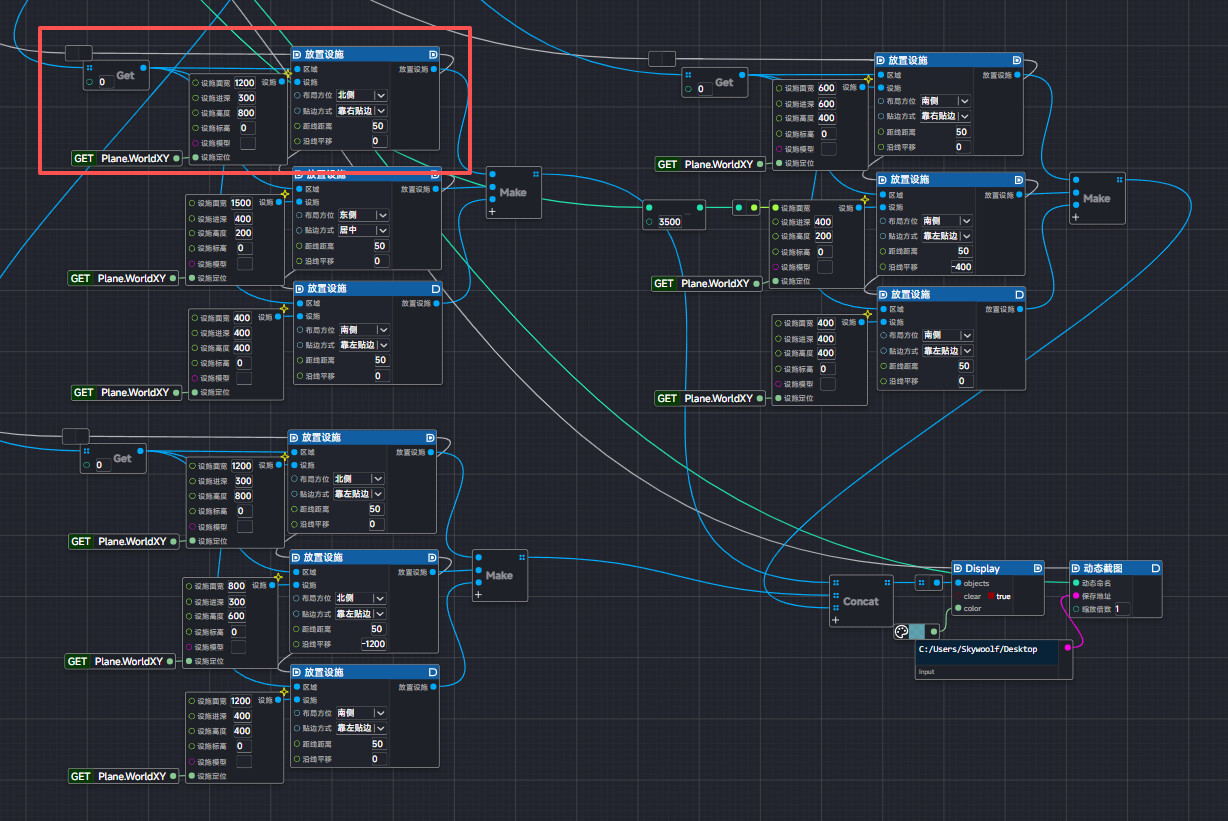Click the D icon left of 动态截图 title
Viewport: 1228px width, 821px height.
click(1076, 568)
